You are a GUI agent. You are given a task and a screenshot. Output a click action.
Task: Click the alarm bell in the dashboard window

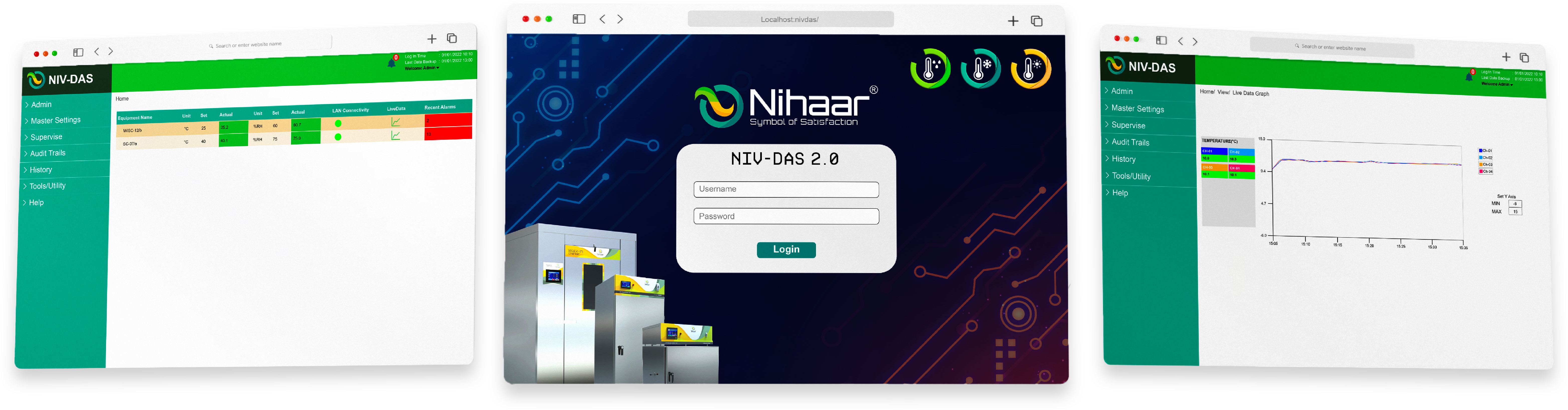(391, 63)
